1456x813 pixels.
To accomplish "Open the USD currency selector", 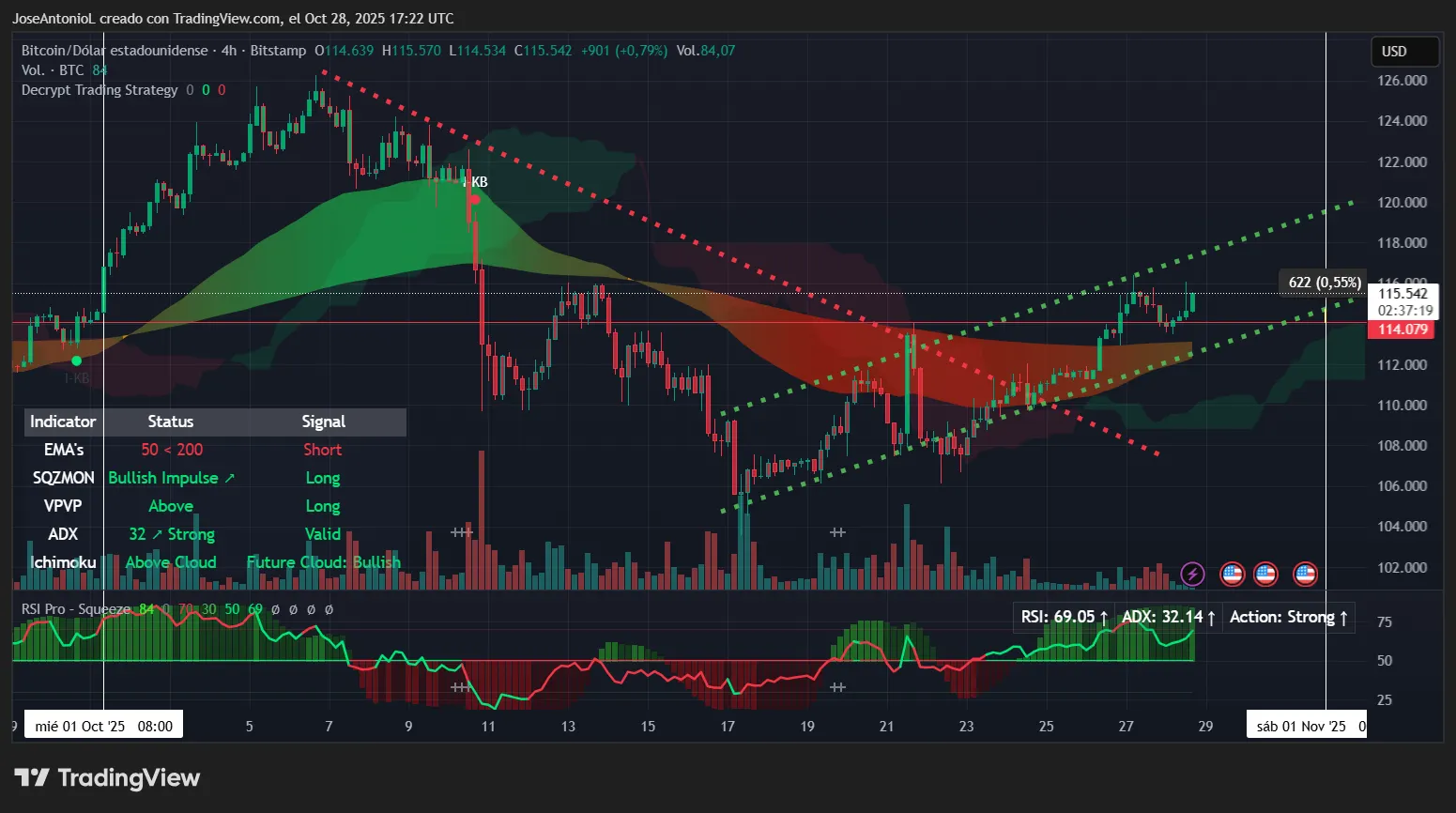I will coord(1404,52).
